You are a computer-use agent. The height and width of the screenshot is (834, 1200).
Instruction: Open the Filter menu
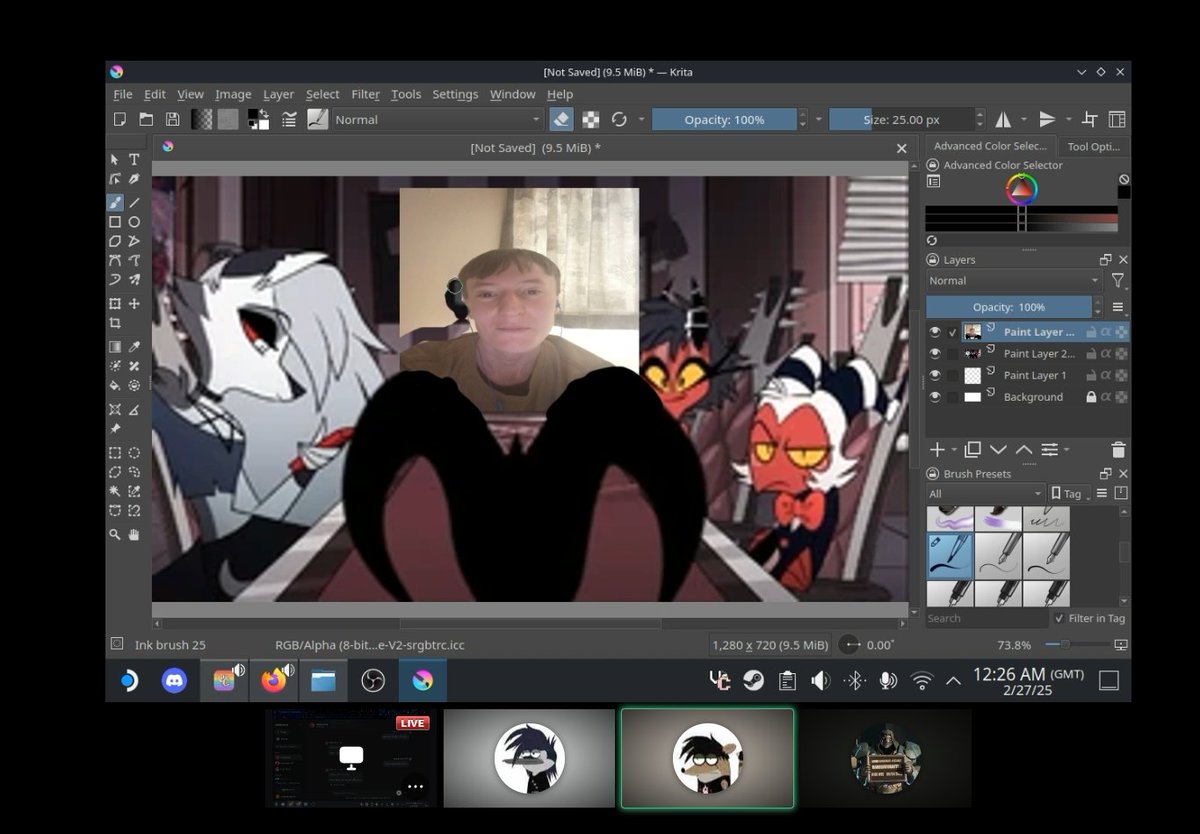(x=365, y=94)
